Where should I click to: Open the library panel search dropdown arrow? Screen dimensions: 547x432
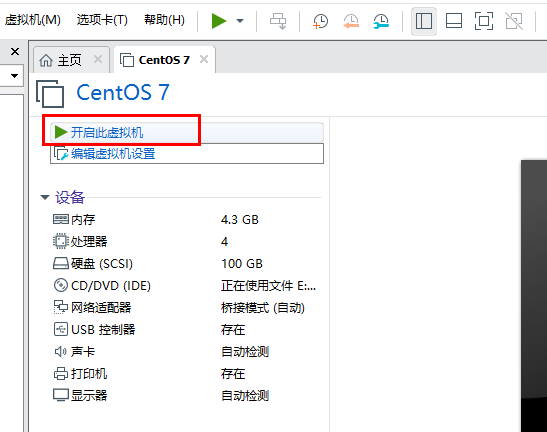coord(14,76)
